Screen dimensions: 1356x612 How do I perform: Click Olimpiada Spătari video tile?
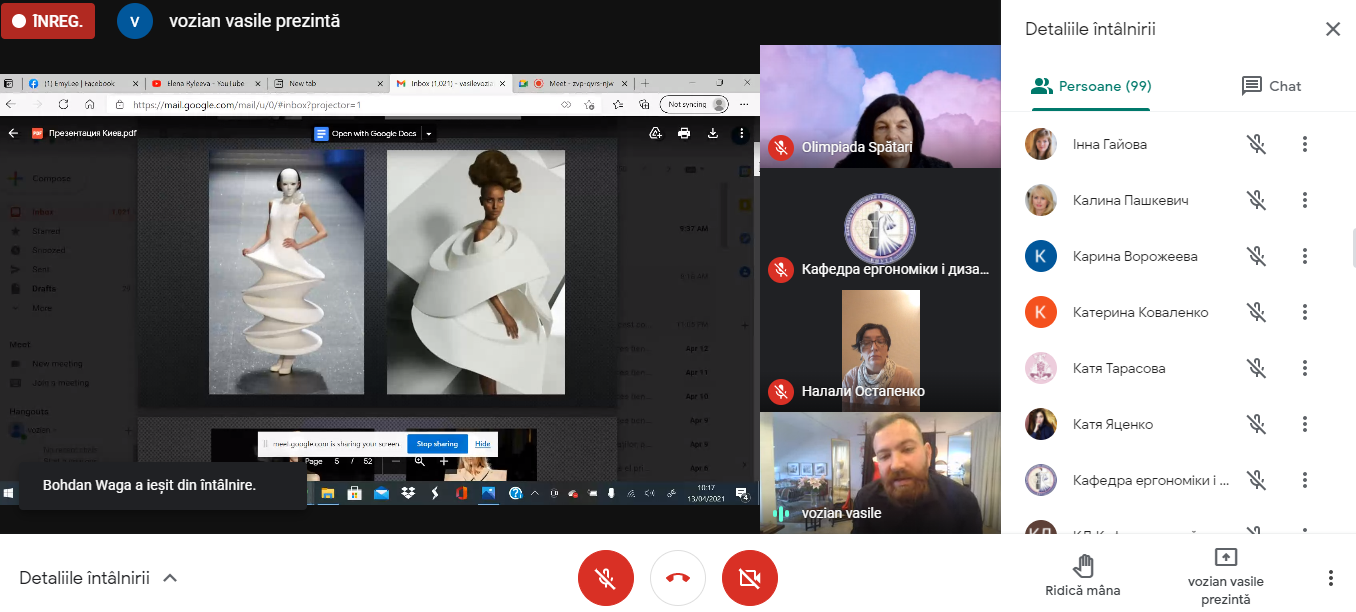point(880,106)
